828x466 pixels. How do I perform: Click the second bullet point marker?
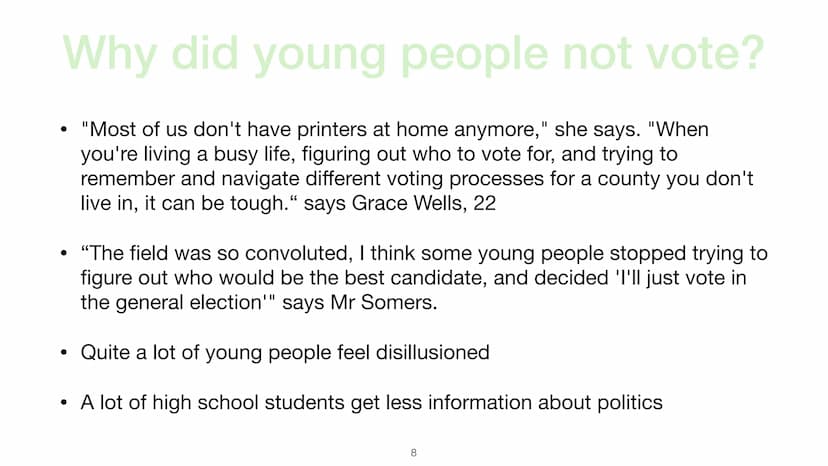(x=64, y=253)
